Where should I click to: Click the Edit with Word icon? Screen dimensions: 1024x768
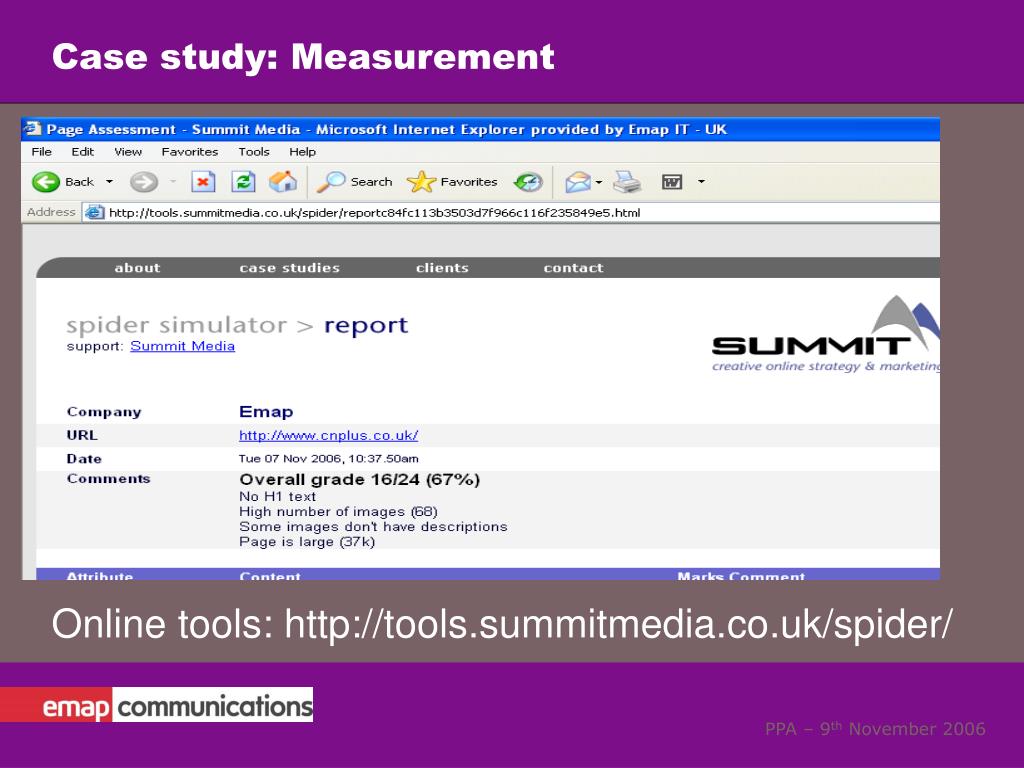tap(672, 182)
